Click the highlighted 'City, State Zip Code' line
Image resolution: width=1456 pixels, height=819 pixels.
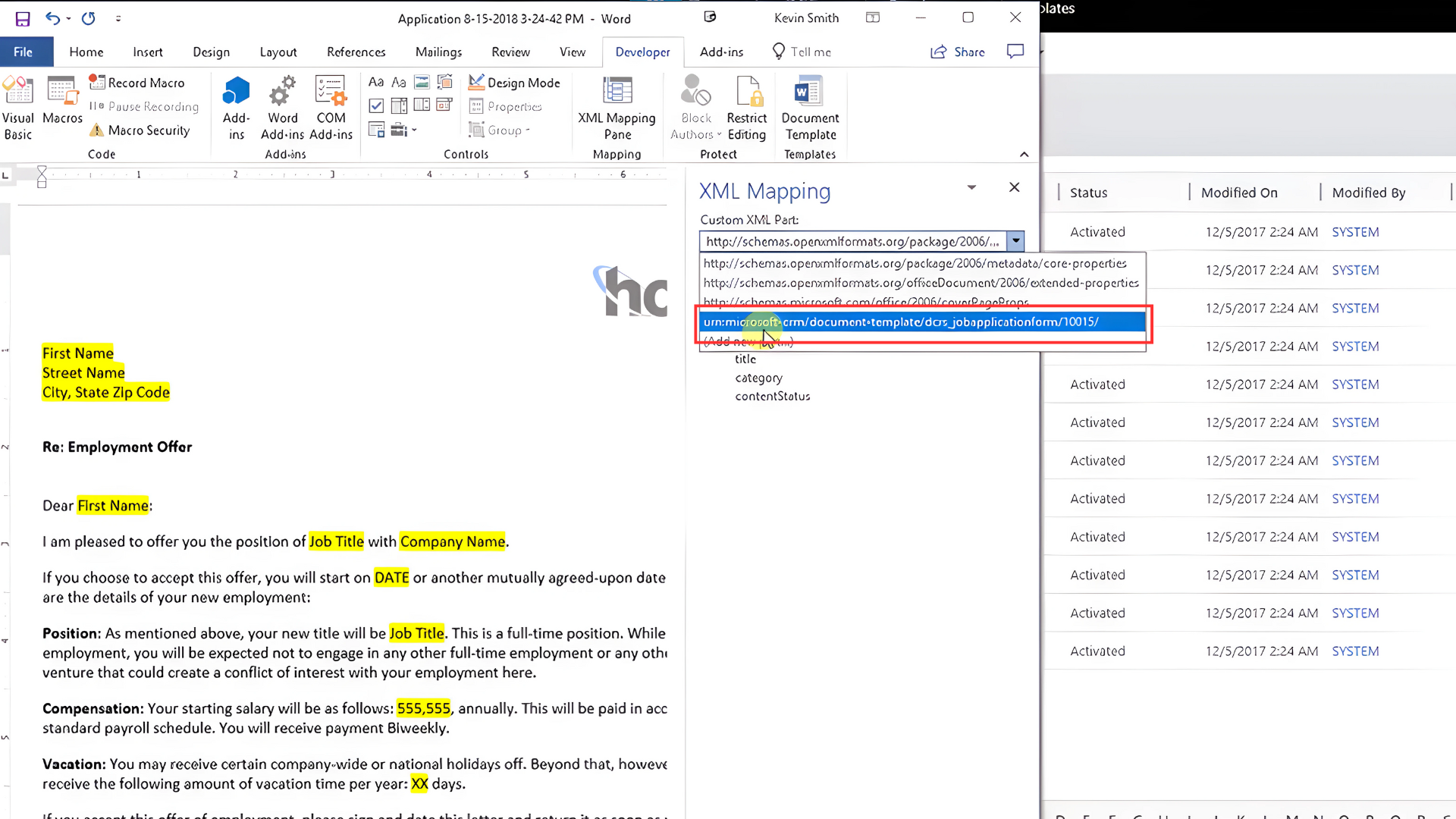[x=106, y=393]
